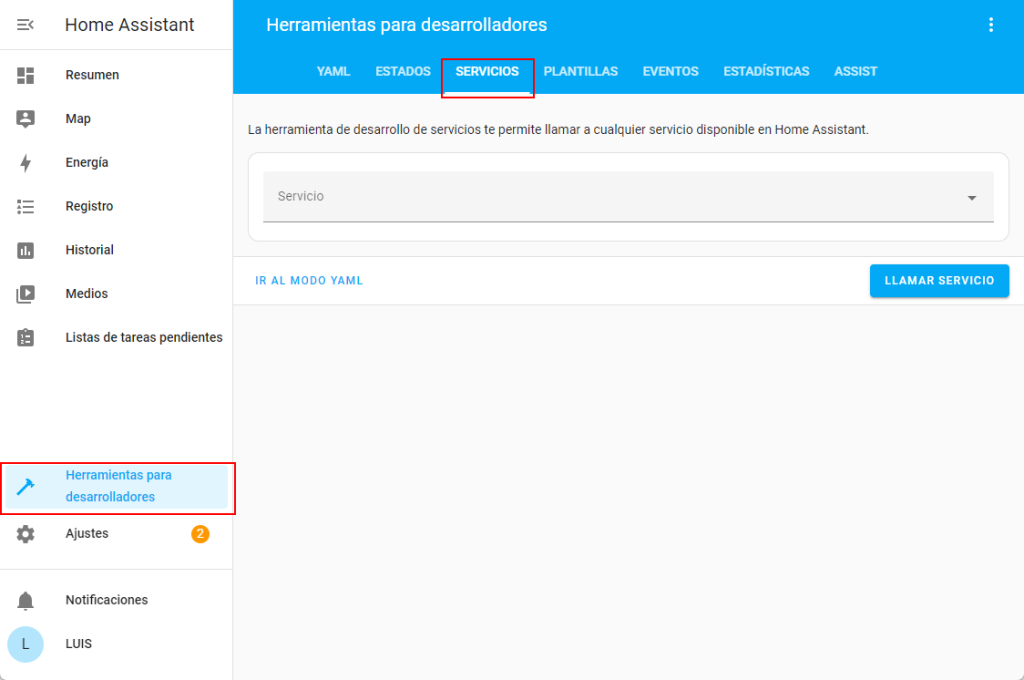Viewport: 1024px width, 680px height.
Task: Click the Resumen dashboard icon
Action: point(26,75)
